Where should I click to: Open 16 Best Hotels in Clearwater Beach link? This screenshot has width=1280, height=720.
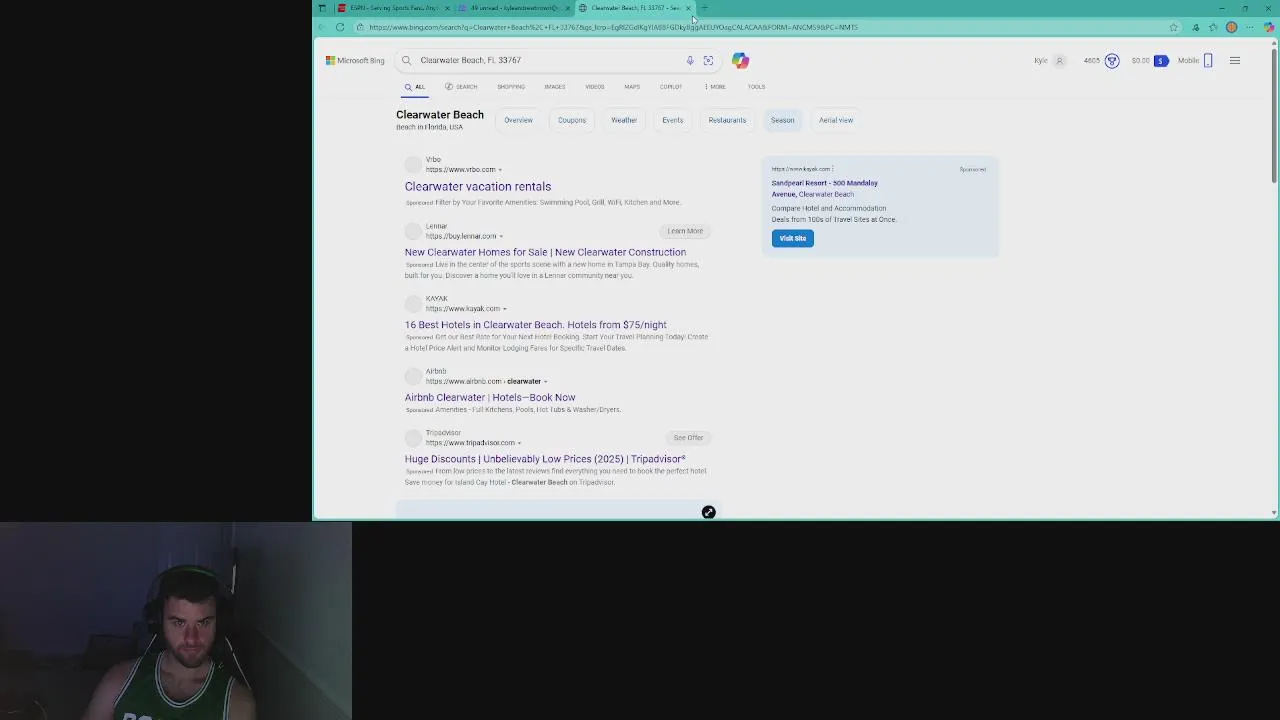point(536,325)
